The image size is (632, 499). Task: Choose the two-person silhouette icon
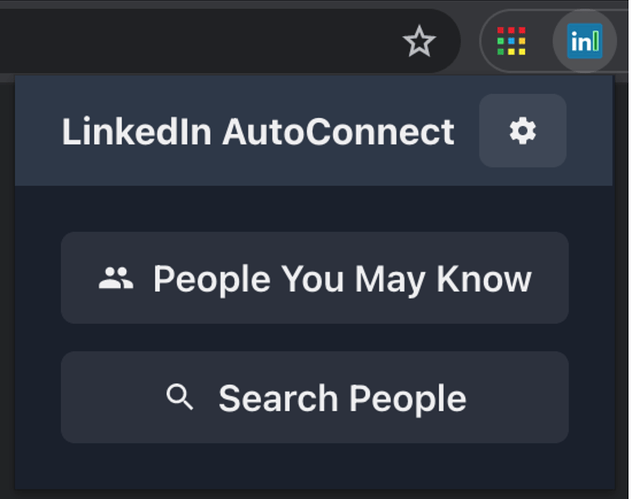(x=116, y=278)
